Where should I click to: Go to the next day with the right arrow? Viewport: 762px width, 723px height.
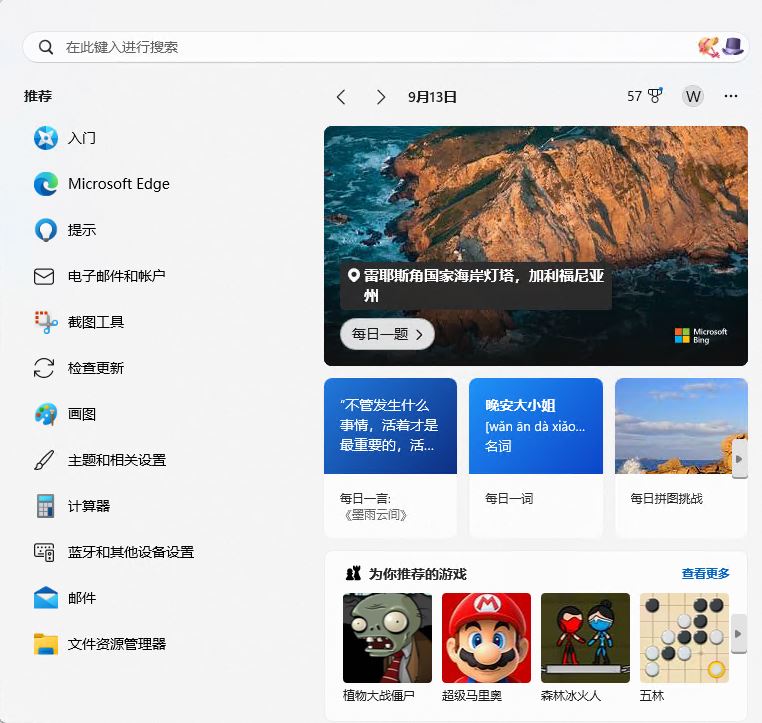coord(381,97)
